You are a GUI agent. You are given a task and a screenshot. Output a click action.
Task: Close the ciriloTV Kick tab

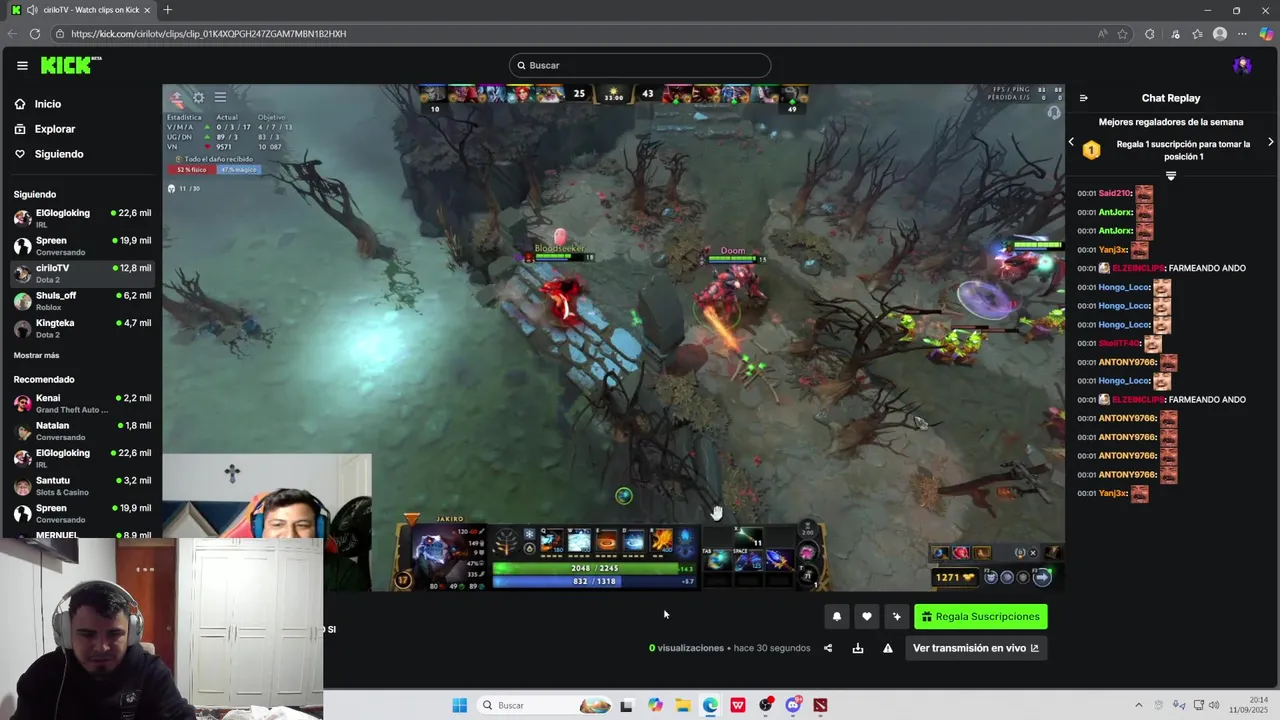coord(147,10)
